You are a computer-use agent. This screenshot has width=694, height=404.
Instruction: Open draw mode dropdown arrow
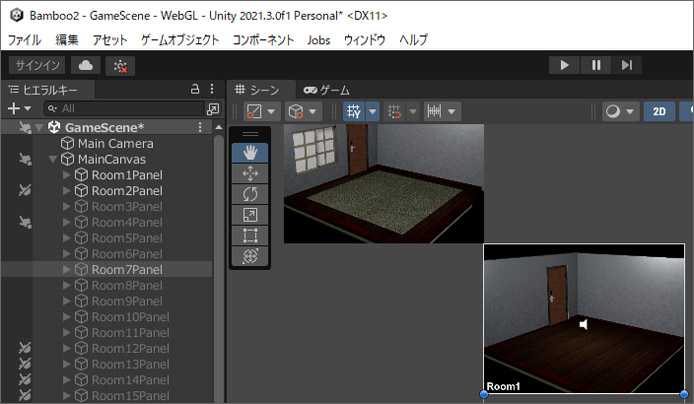(x=271, y=112)
